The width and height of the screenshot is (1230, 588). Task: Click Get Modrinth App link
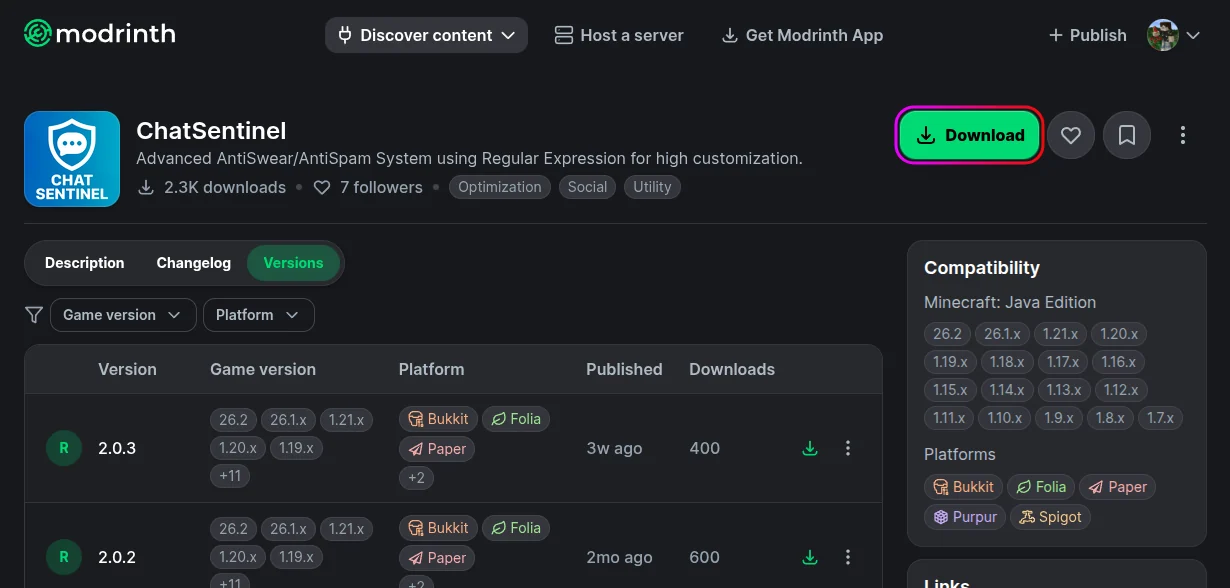(x=802, y=35)
